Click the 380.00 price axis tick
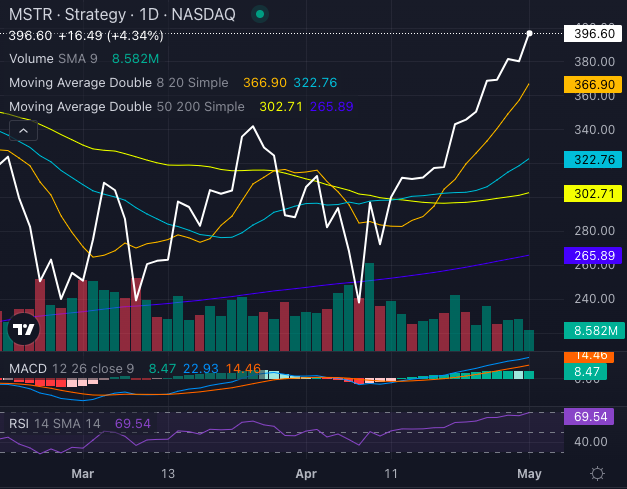This screenshot has width=627, height=489. (x=595, y=62)
